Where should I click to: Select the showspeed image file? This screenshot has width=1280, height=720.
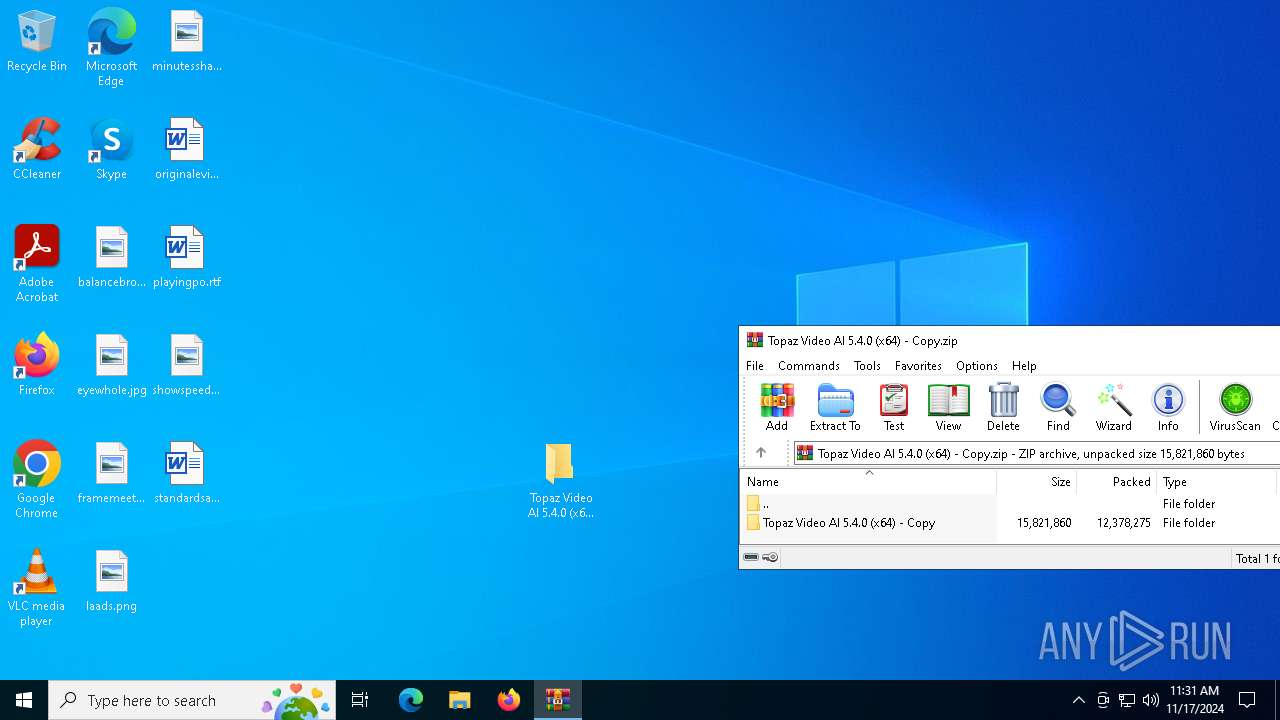point(187,365)
